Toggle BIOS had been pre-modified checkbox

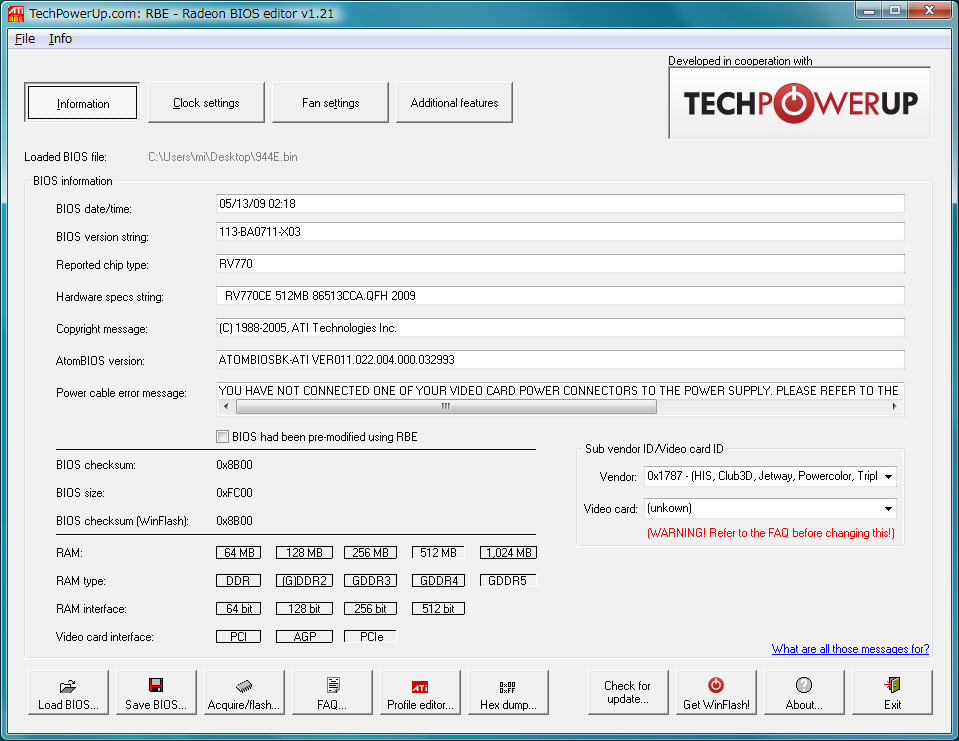(223, 437)
